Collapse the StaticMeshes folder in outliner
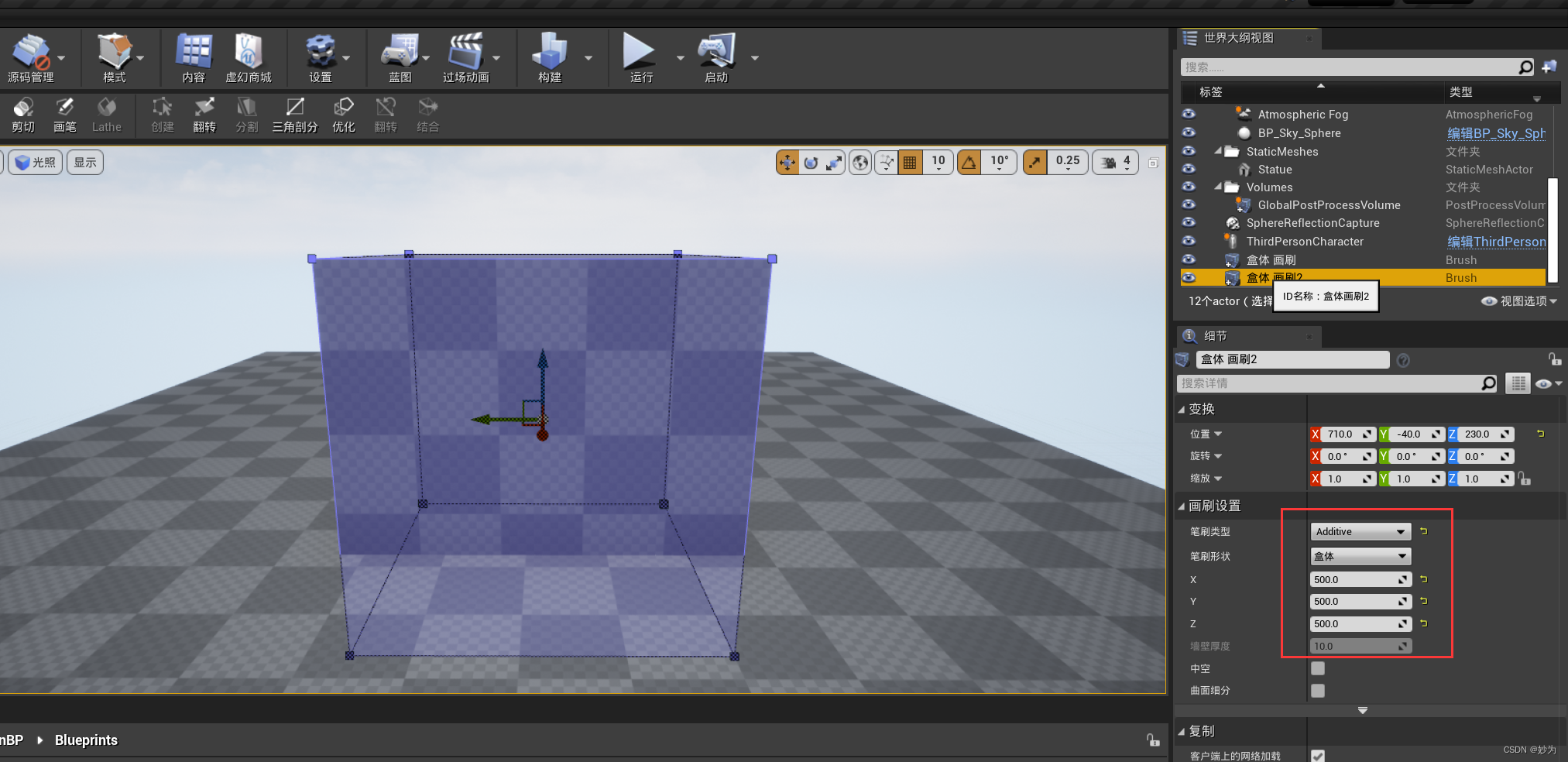Viewport: 1568px width, 762px height. coord(1218,151)
